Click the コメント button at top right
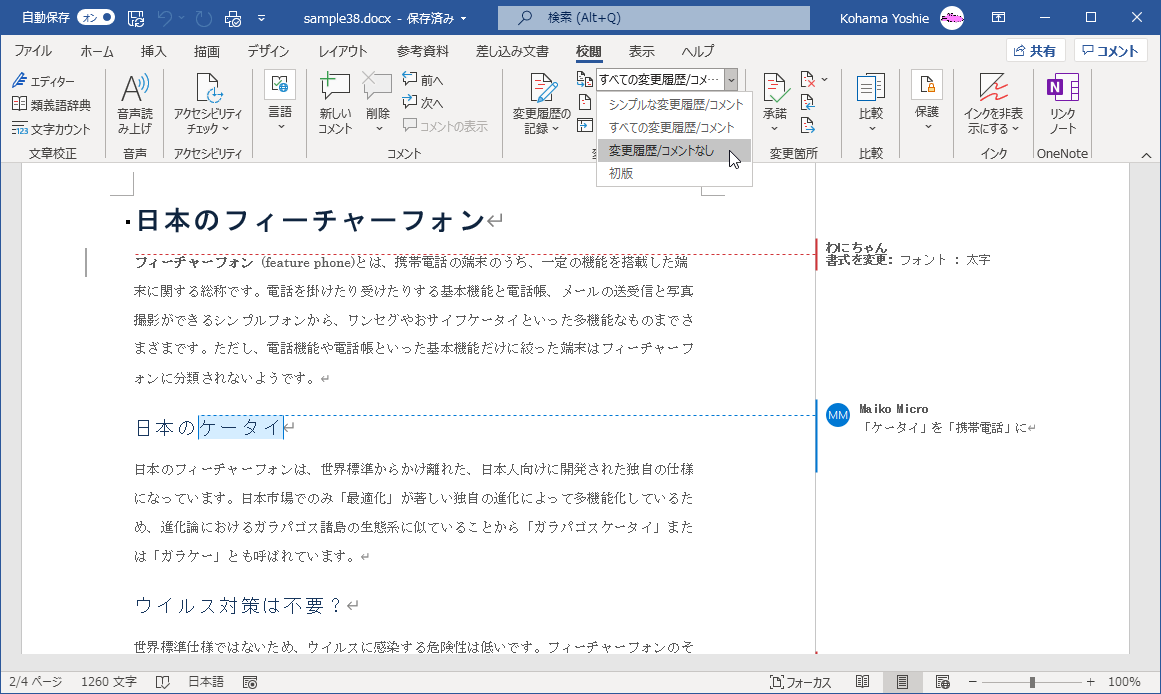The height and width of the screenshot is (694, 1161). [1110, 51]
